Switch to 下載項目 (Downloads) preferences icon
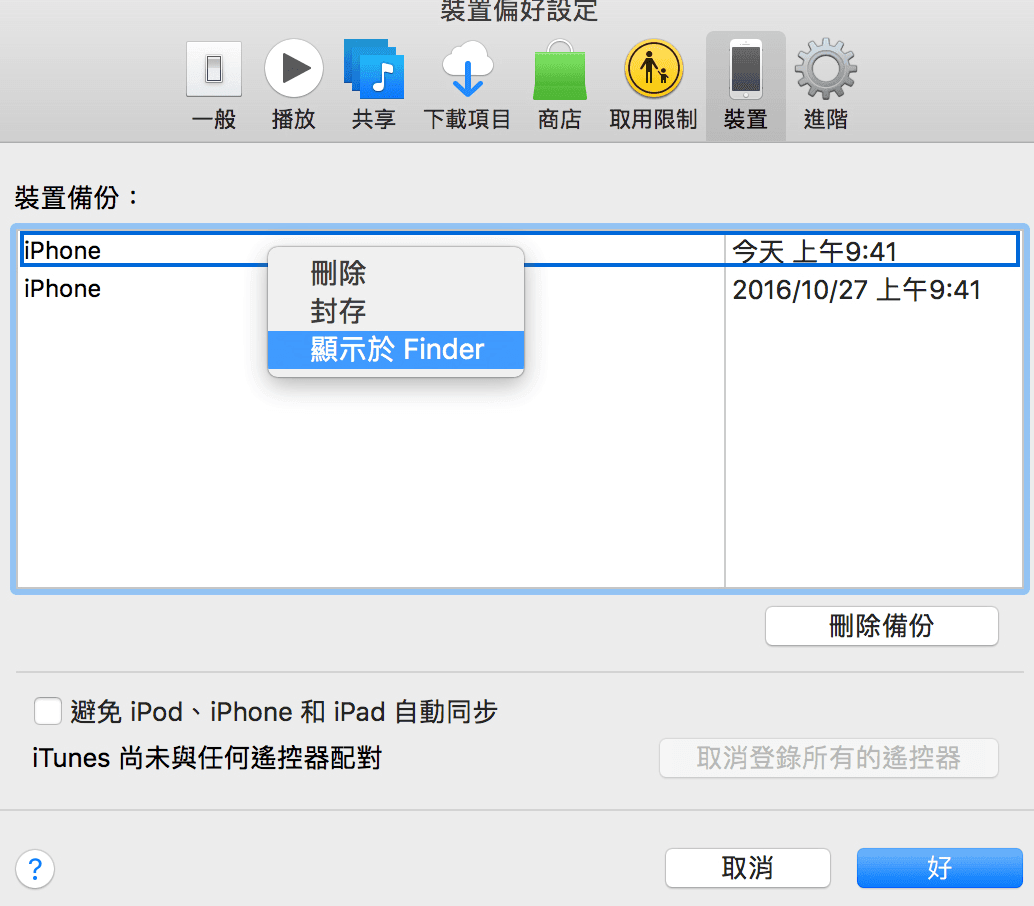This screenshot has width=1034, height=906. click(x=467, y=70)
